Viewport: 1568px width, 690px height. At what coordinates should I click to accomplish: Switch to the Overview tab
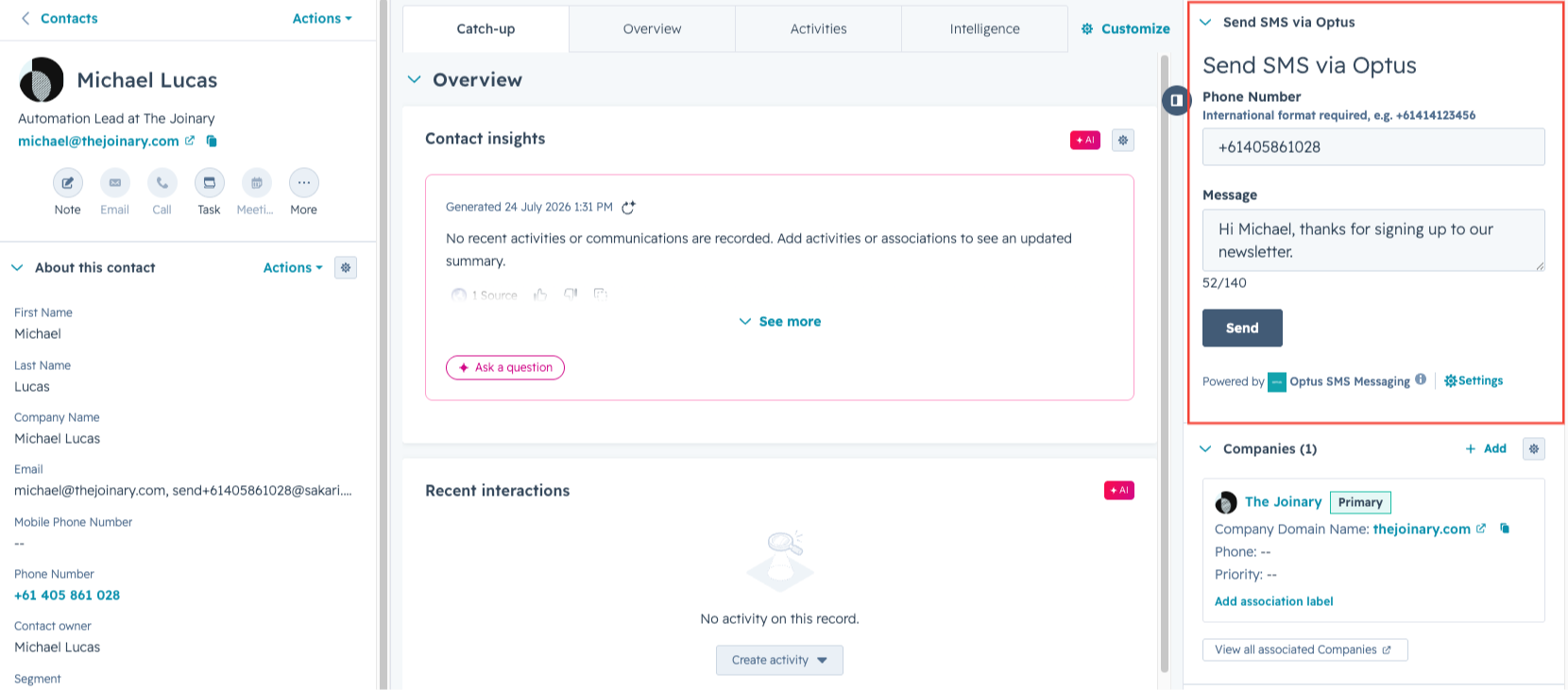pos(652,29)
